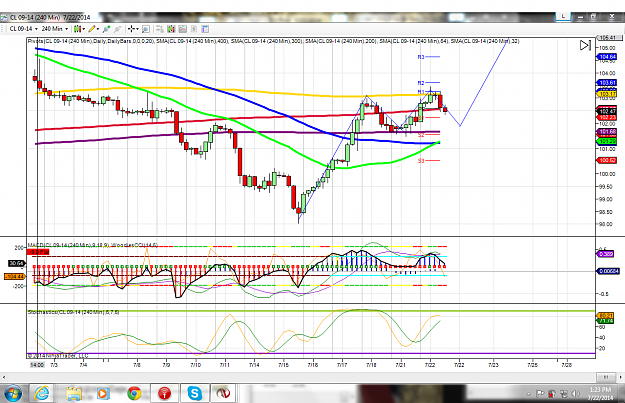This screenshot has width=625, height=403.
Task: Click the blue 103.61 price marker
Action: point(607,83)
